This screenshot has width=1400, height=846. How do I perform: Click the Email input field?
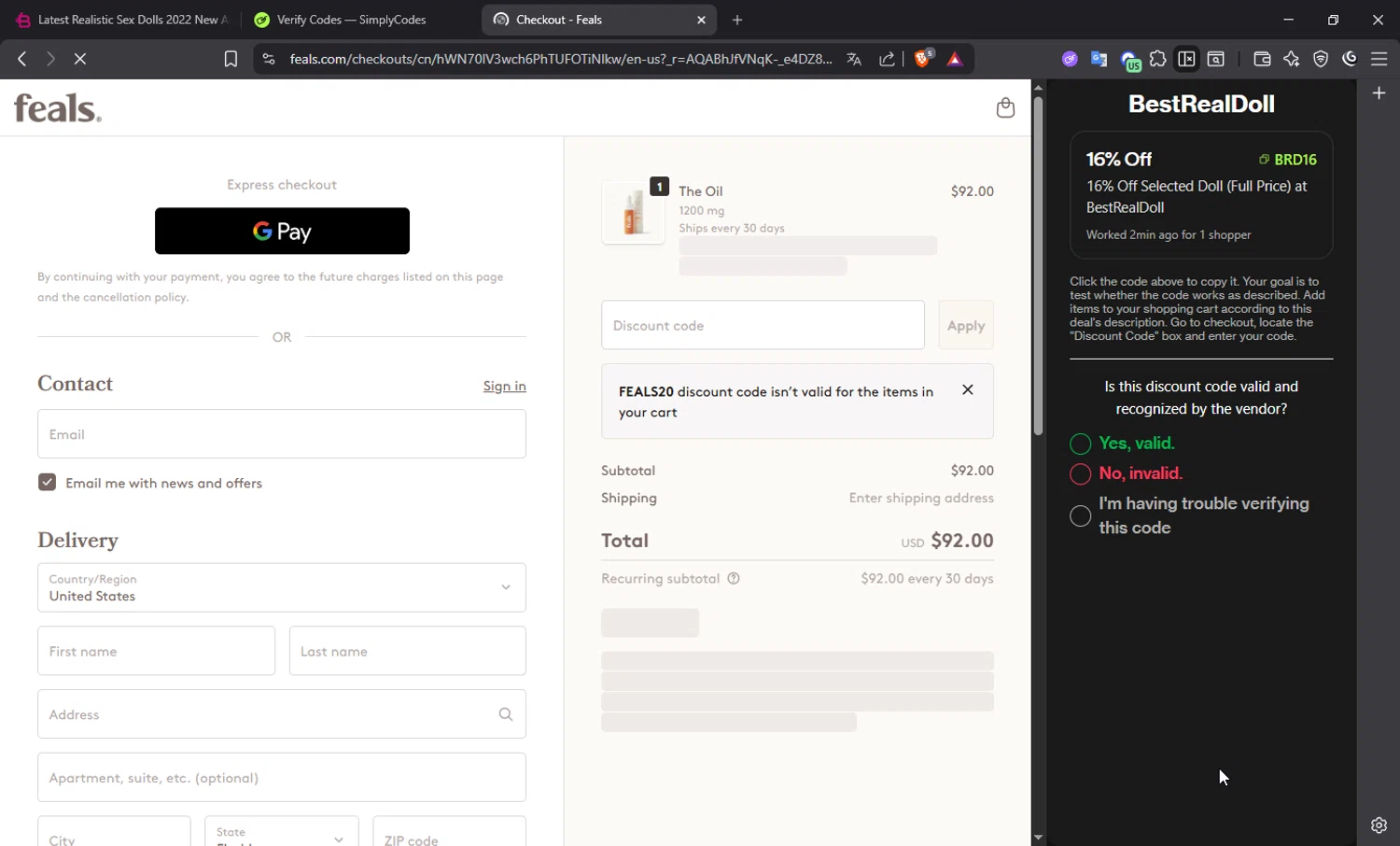click(x=282, y=433)
